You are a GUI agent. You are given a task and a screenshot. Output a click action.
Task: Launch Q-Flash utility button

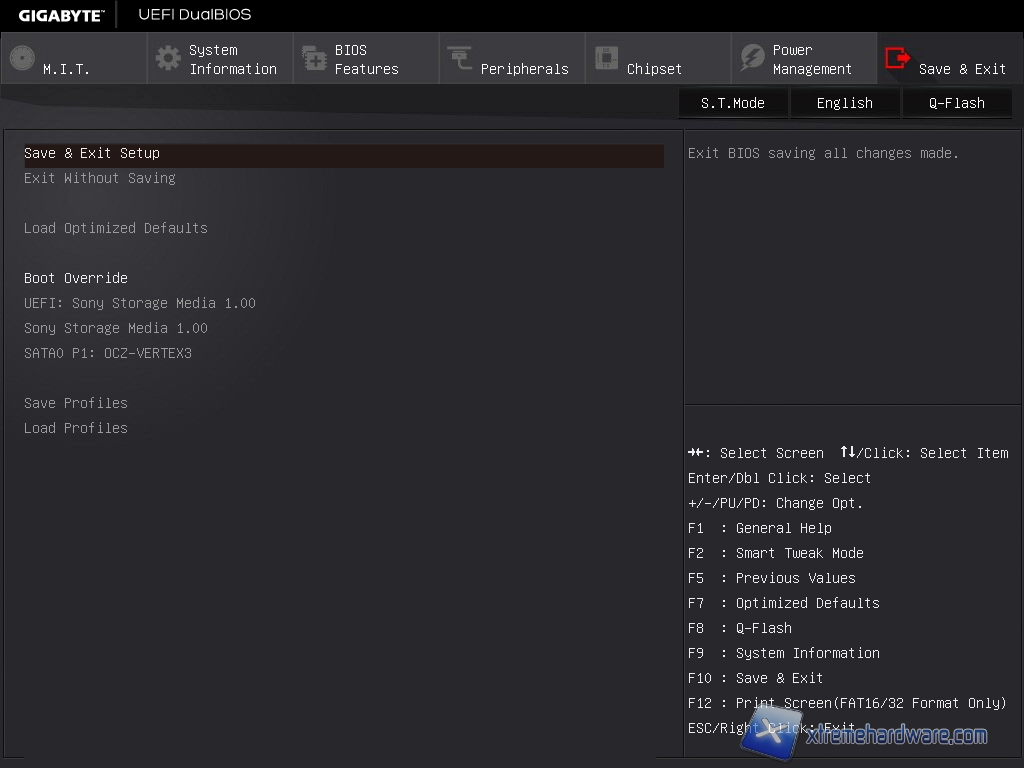pos(957,103)
